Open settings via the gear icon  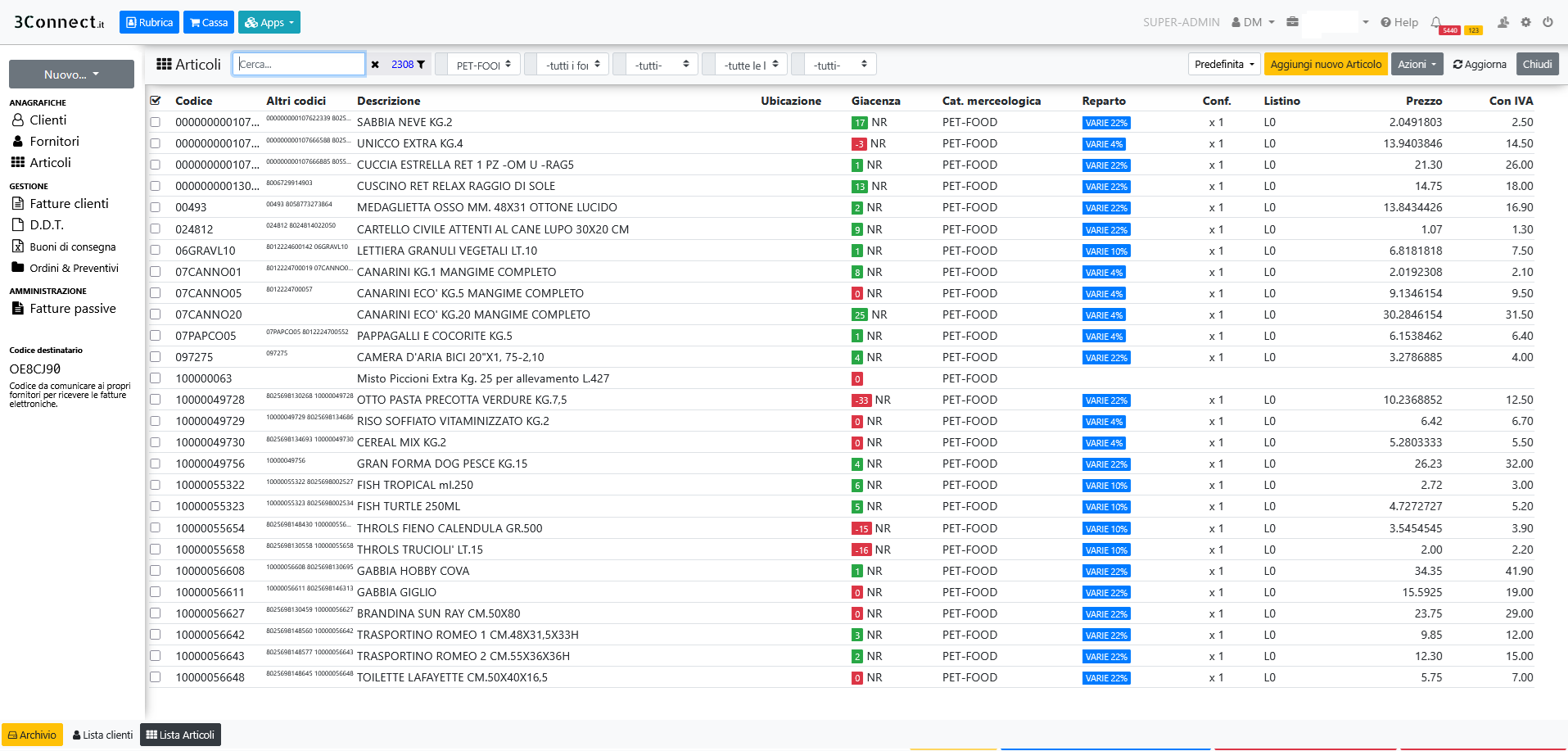(x=1525, y=22)
